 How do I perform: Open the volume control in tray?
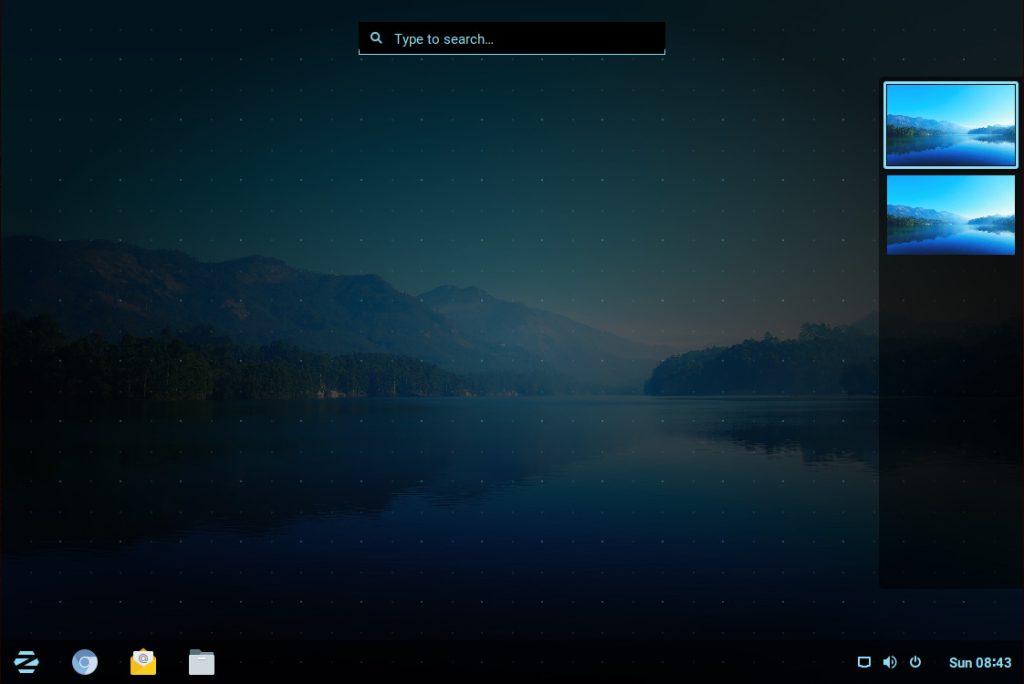click(x=889, y=662)
